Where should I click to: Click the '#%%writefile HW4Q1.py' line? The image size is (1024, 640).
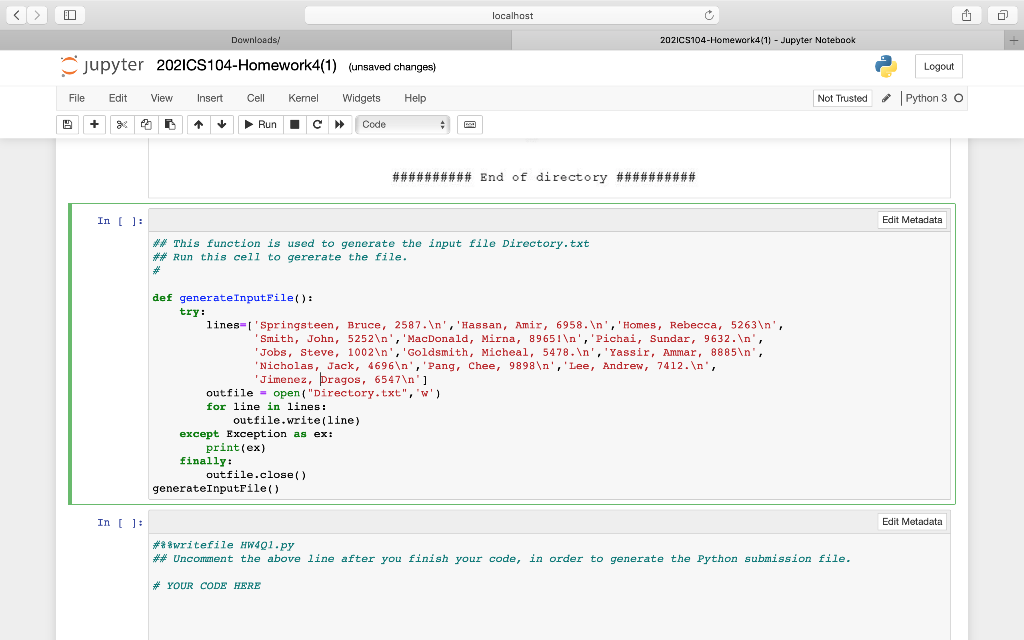[x=223, y=545]
